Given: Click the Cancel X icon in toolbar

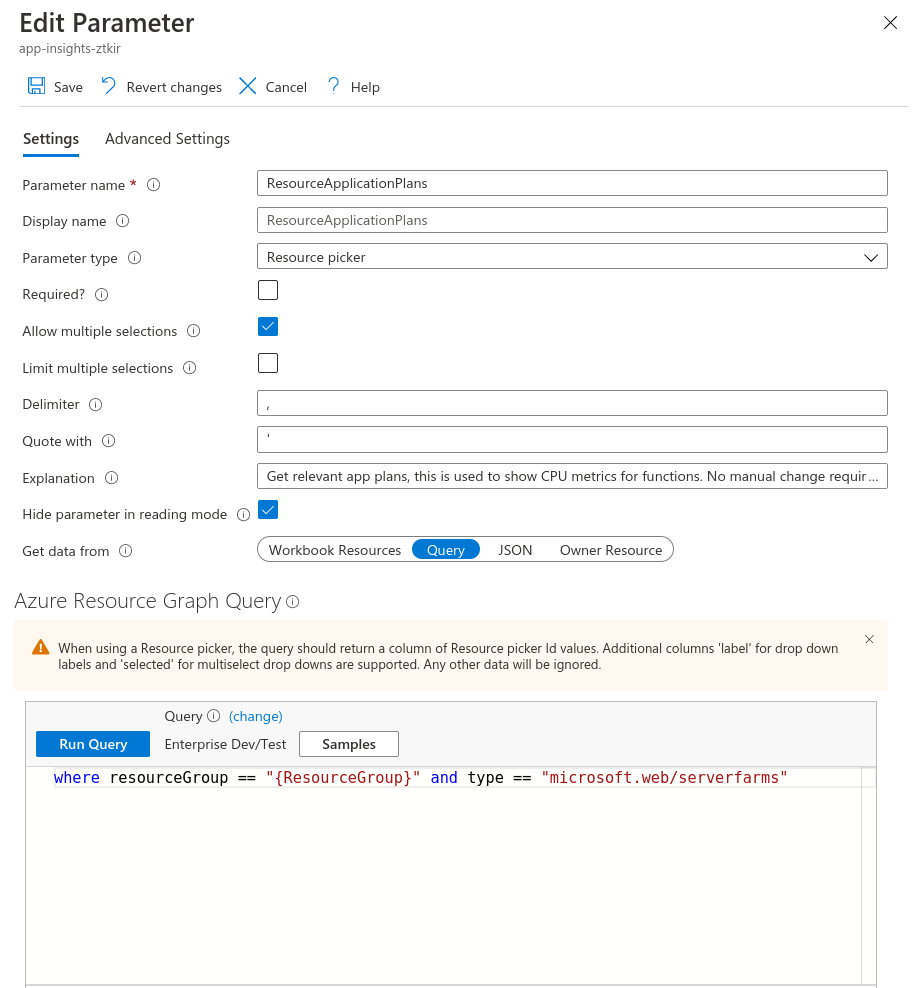Looking at the screenshot, I should (248, 86).
